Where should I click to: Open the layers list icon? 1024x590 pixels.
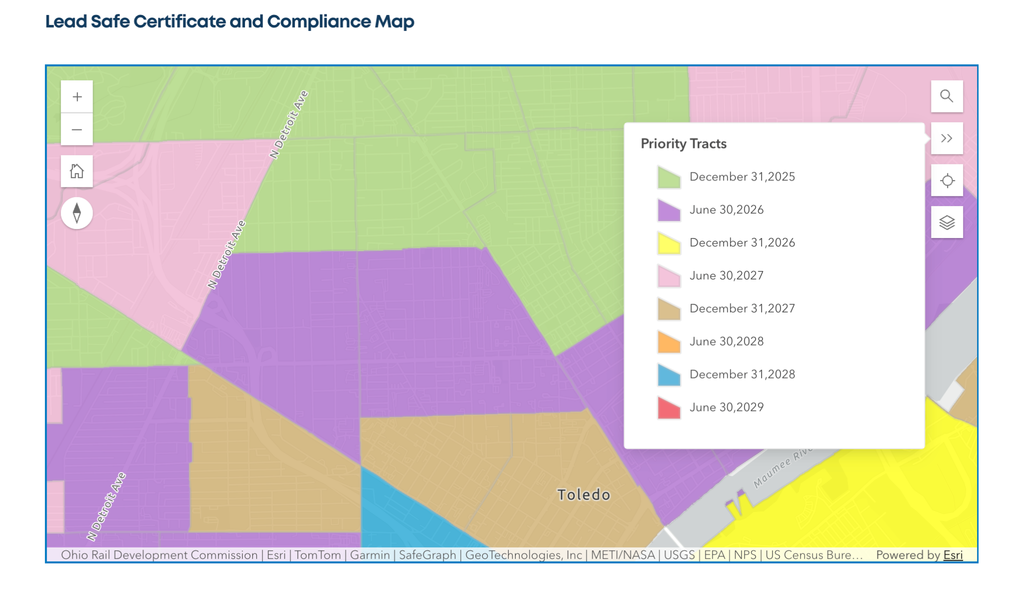pyautogui.click(x=947, y=223)
